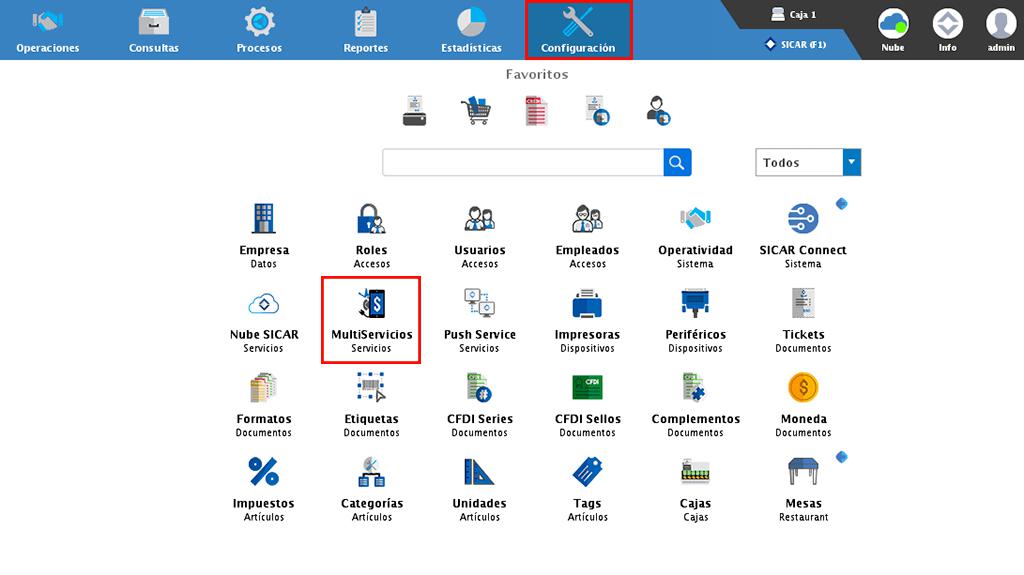Open Mesas Restaurant settings
Viewport: 1024px width, 575px height.
tap(803, 489)
